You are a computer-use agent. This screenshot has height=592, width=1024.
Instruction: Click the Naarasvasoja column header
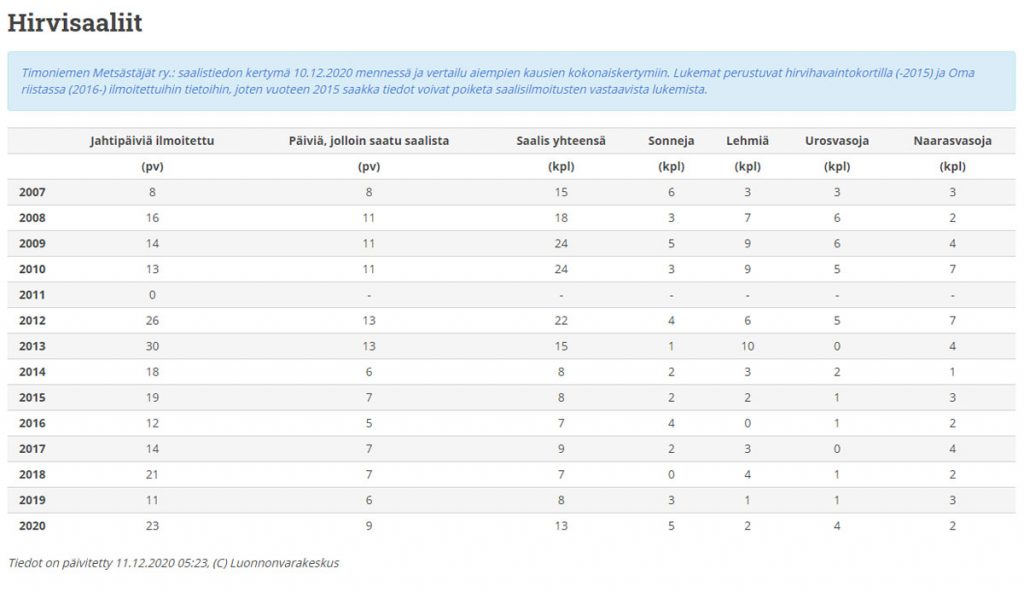click(x=952, y=141)
